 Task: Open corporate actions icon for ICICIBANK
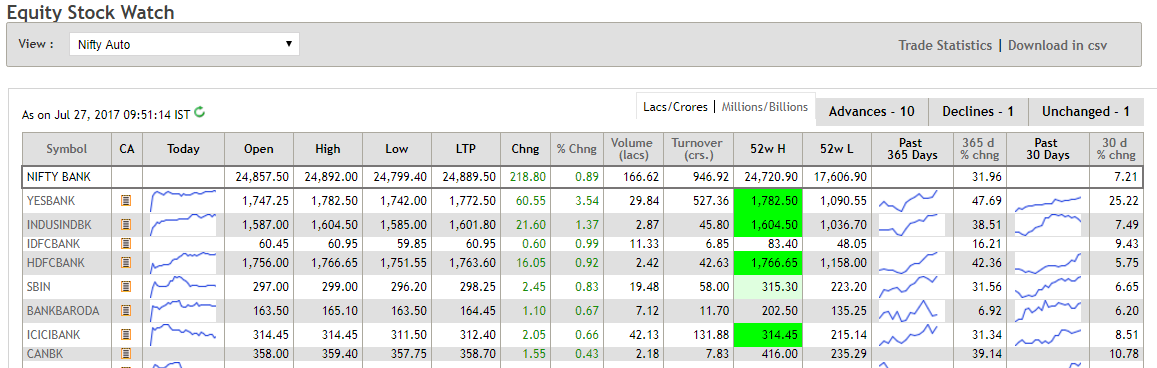point(126,335)
